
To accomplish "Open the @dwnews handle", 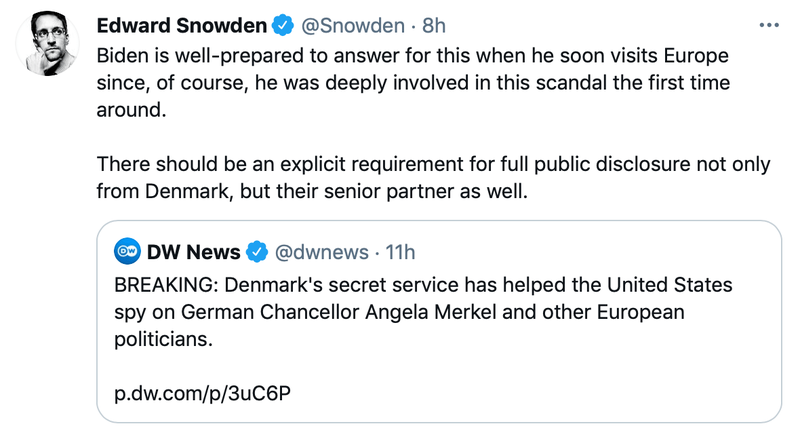I will coord(321,250).
